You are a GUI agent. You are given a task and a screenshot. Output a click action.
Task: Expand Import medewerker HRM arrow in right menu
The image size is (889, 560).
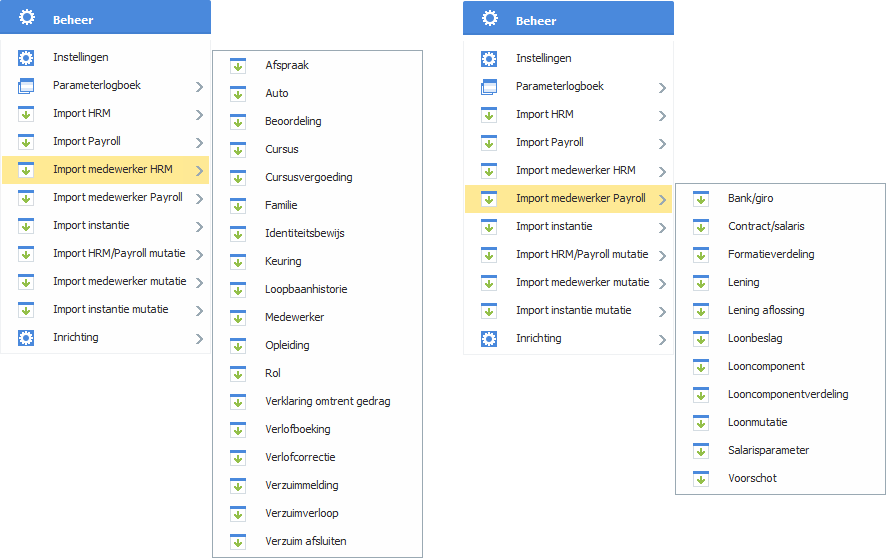(x=662, y=172)
